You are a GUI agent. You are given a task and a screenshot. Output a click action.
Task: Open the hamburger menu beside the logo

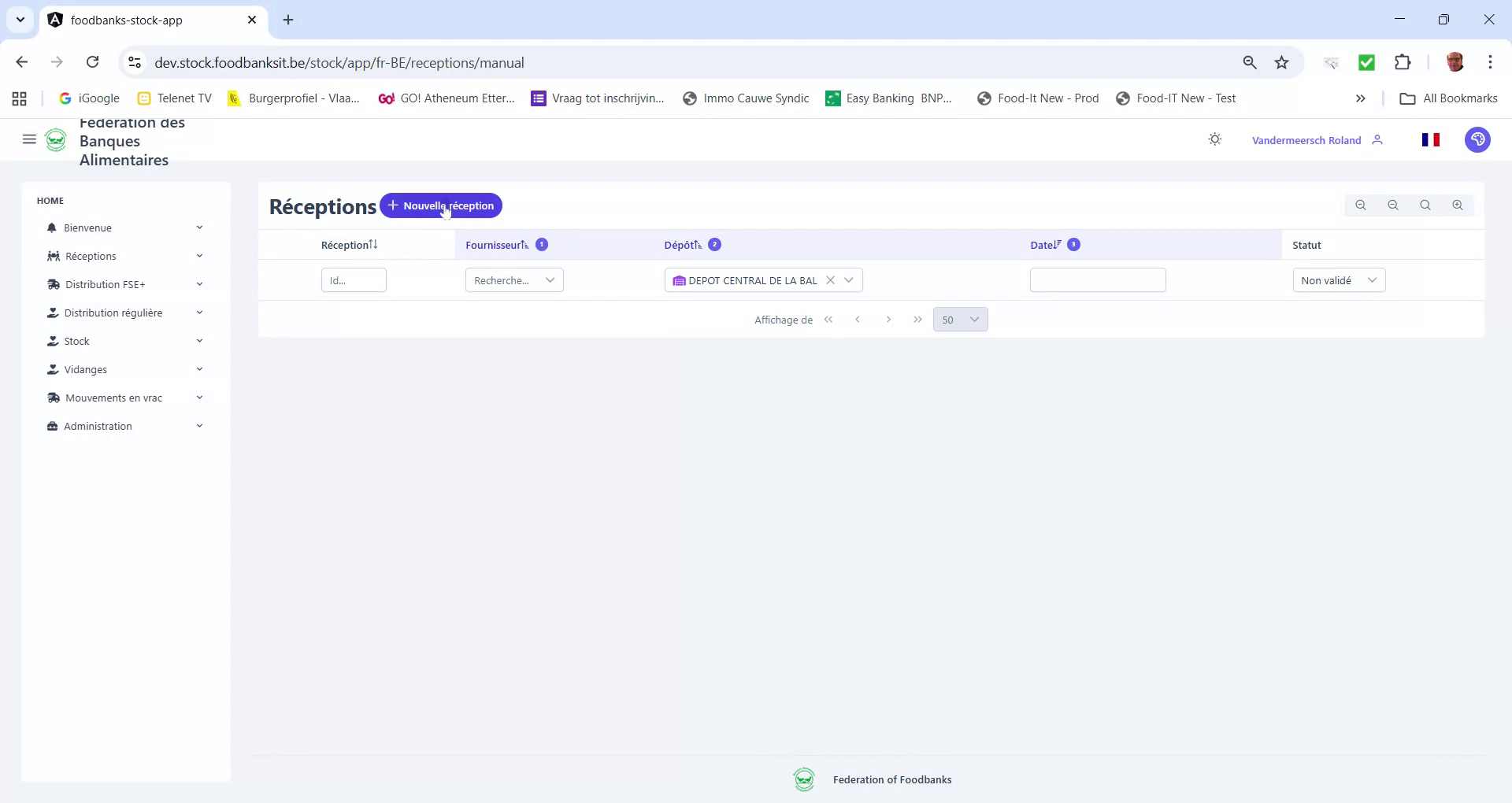click(x=29, y=139)
